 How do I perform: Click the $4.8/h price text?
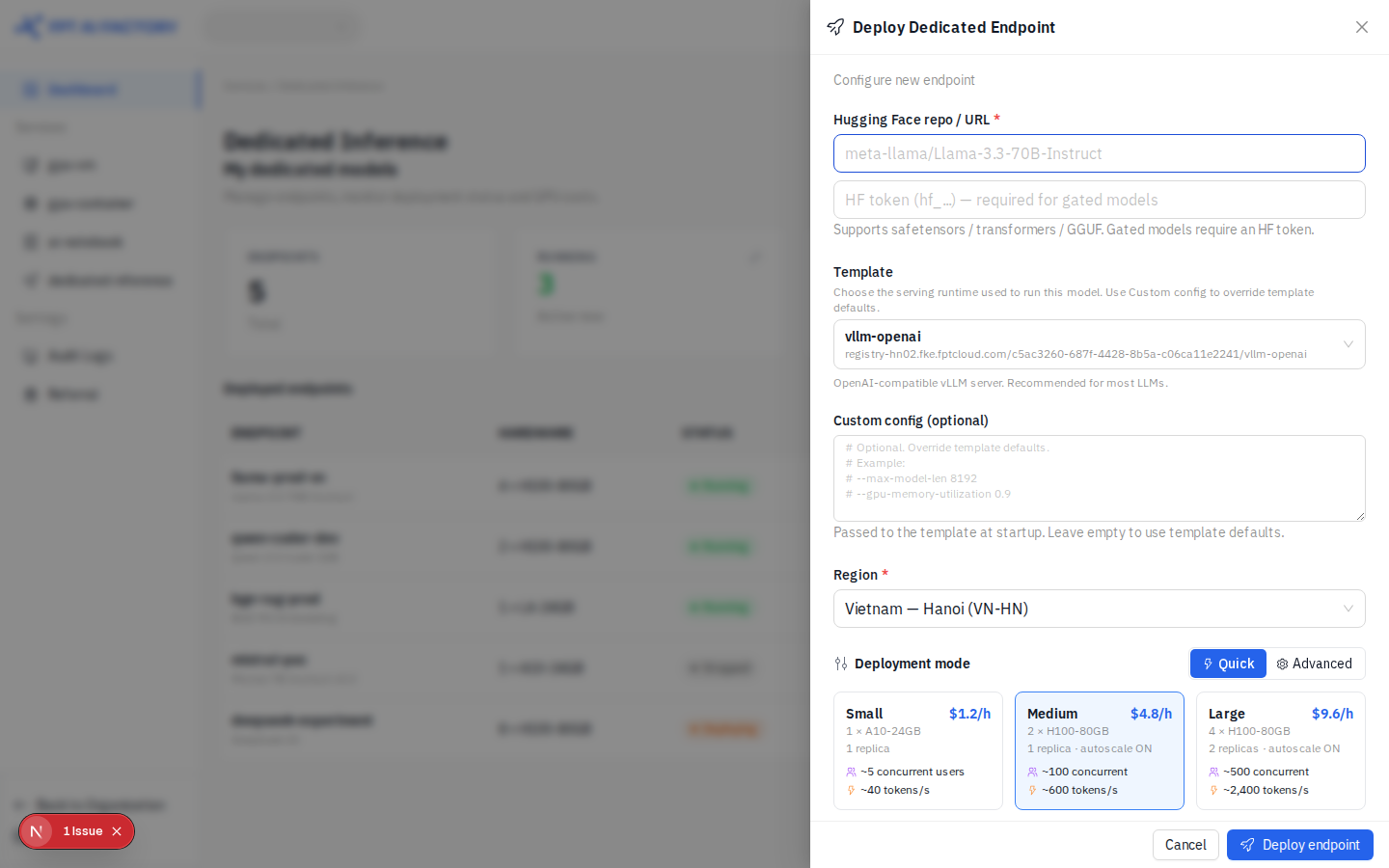[1151, 714]
